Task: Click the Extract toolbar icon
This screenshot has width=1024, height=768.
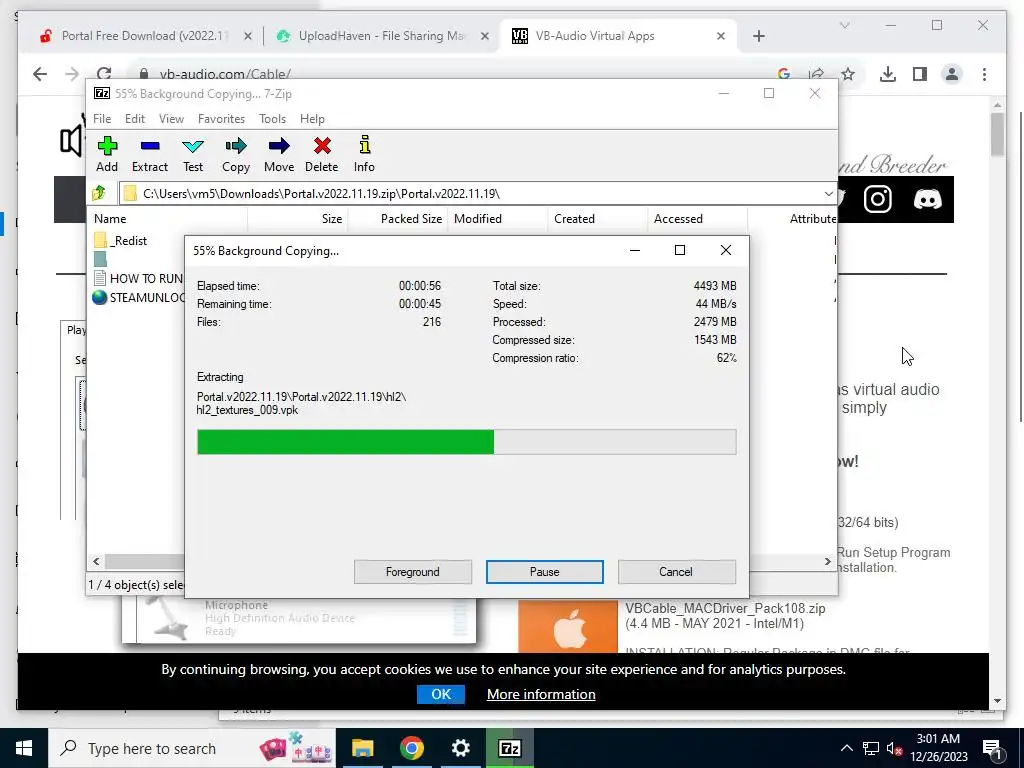Action: click(150, 154)
